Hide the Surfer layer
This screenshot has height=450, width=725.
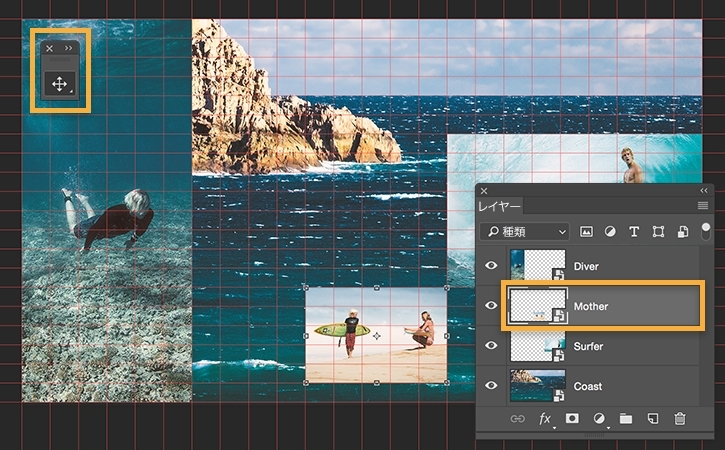click(x=491, y=345)
